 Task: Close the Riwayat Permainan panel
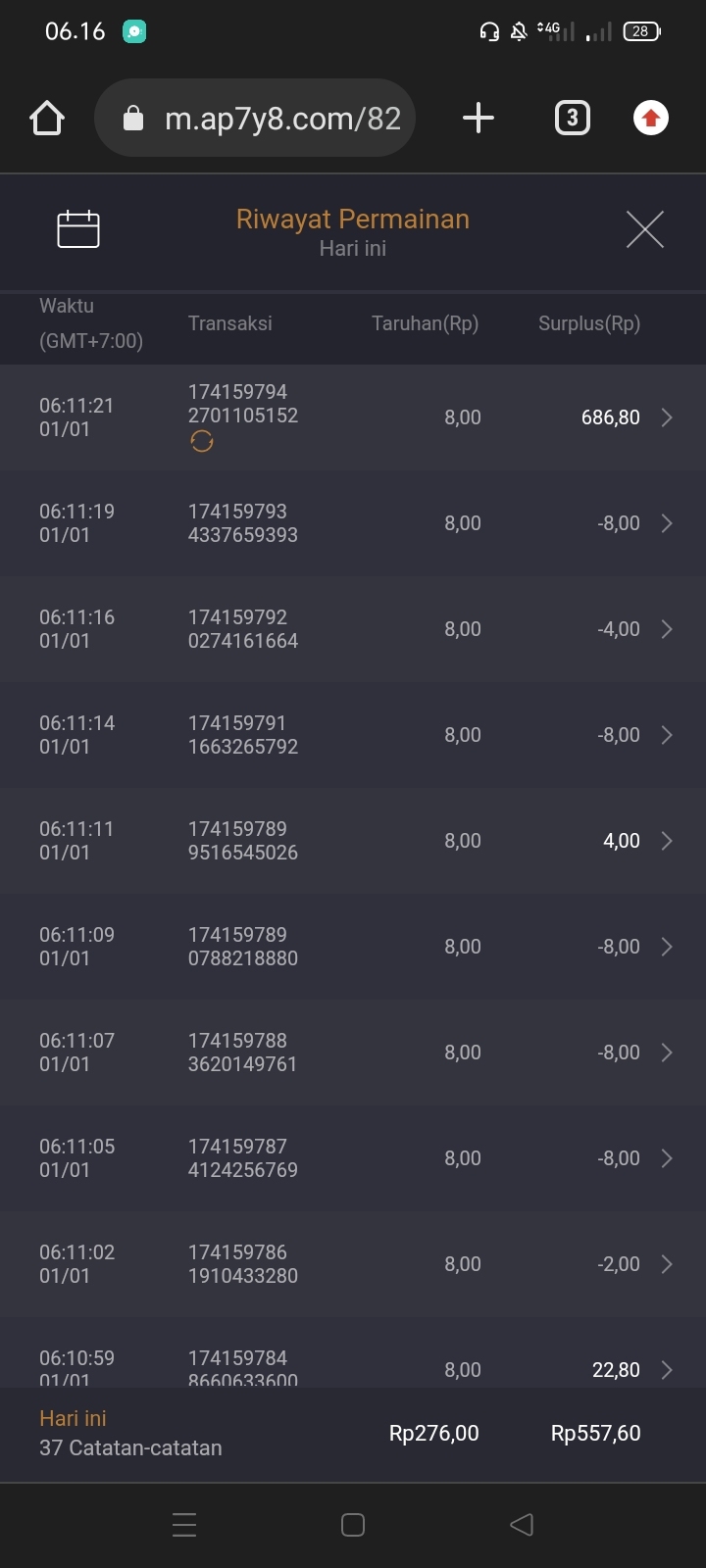point(644,229)
